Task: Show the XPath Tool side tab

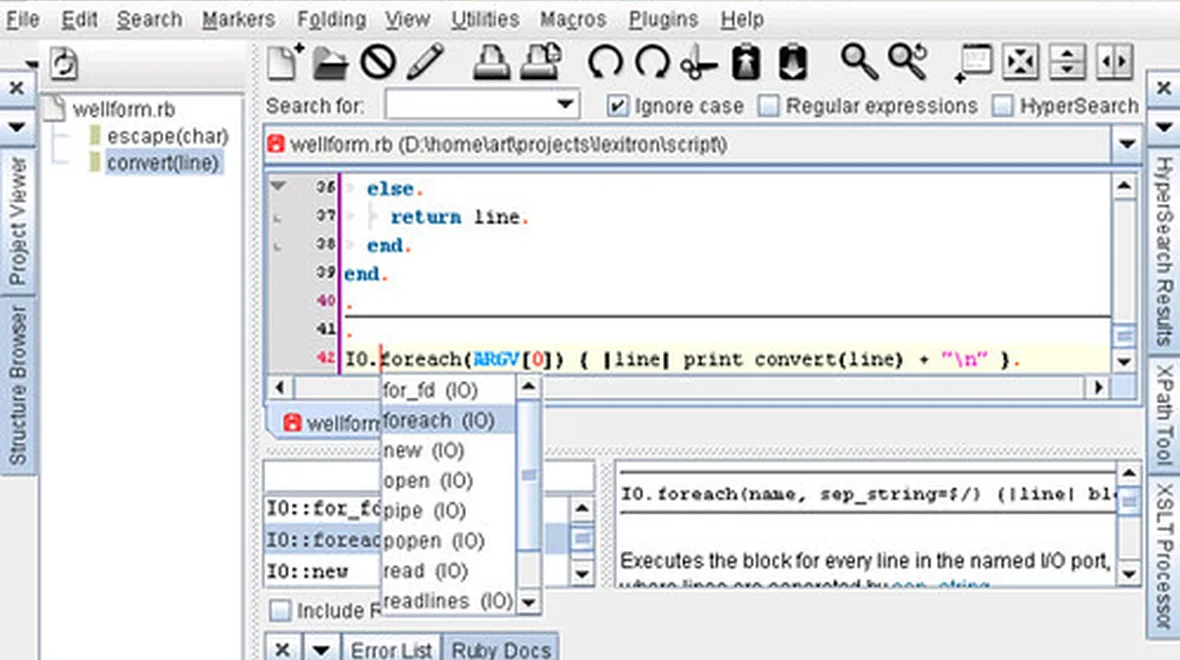Action: 1163,415
